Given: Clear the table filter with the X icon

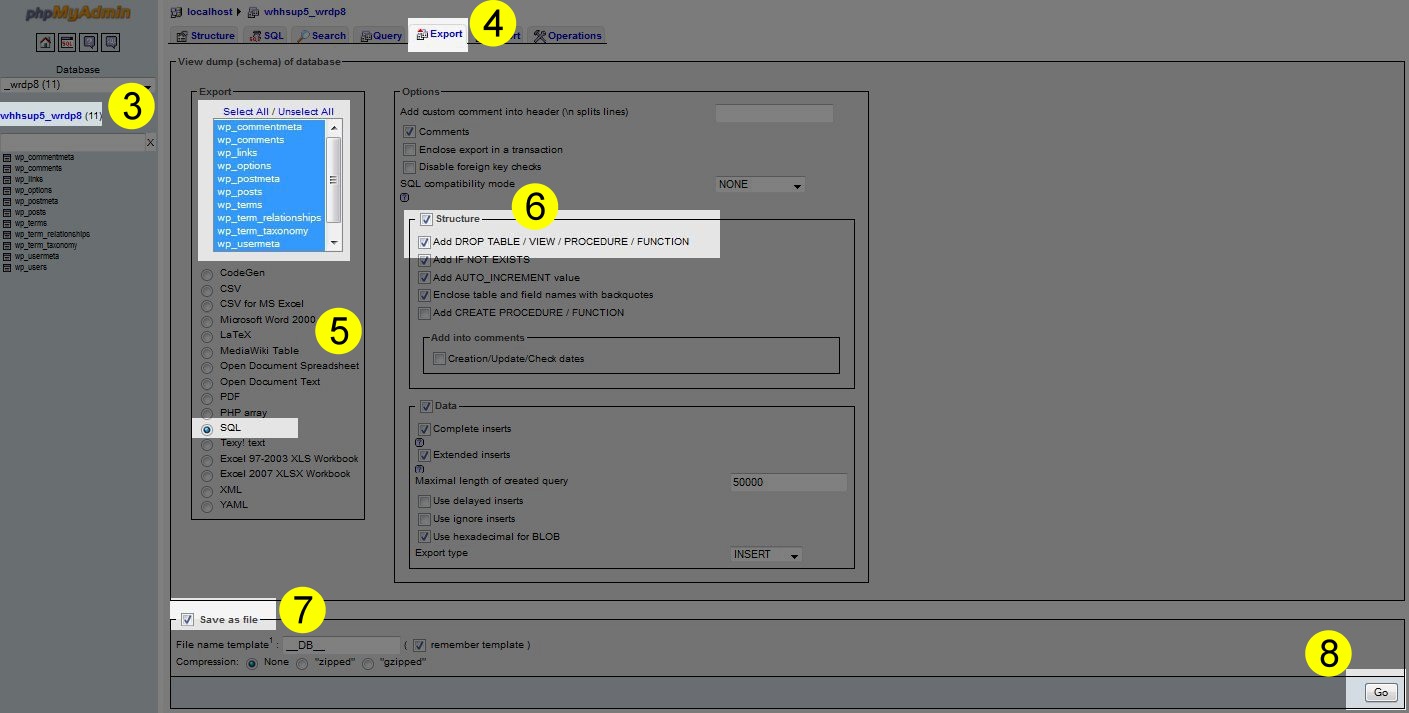Looking at the screenshot, I should (x=150, y=143).
